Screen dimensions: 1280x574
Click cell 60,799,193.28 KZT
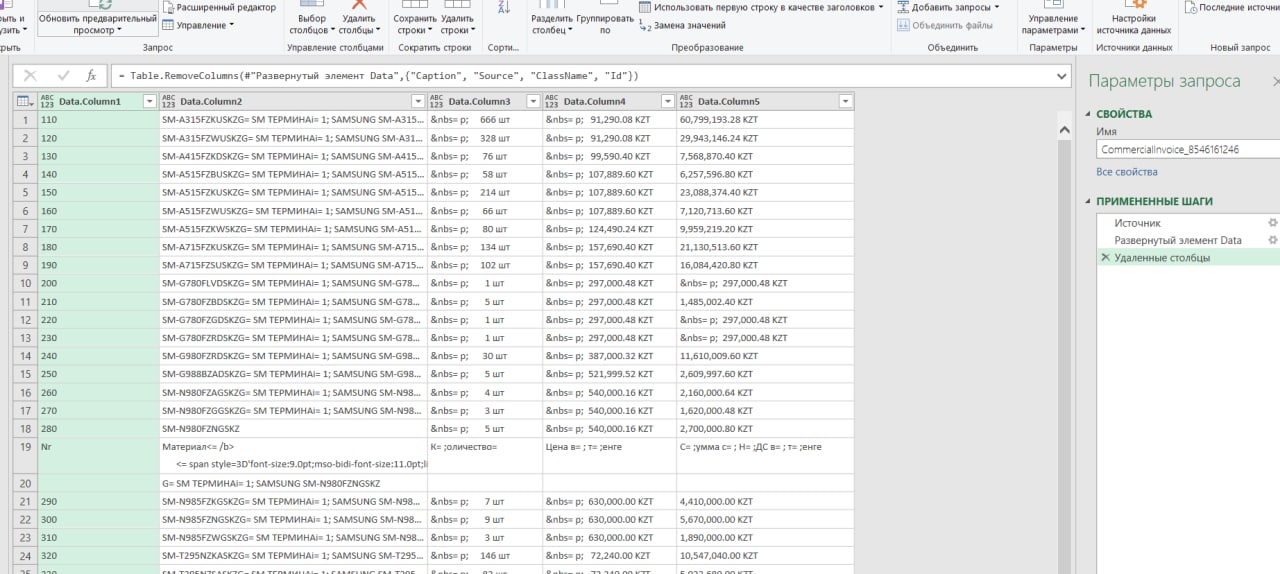coord(765,119)
